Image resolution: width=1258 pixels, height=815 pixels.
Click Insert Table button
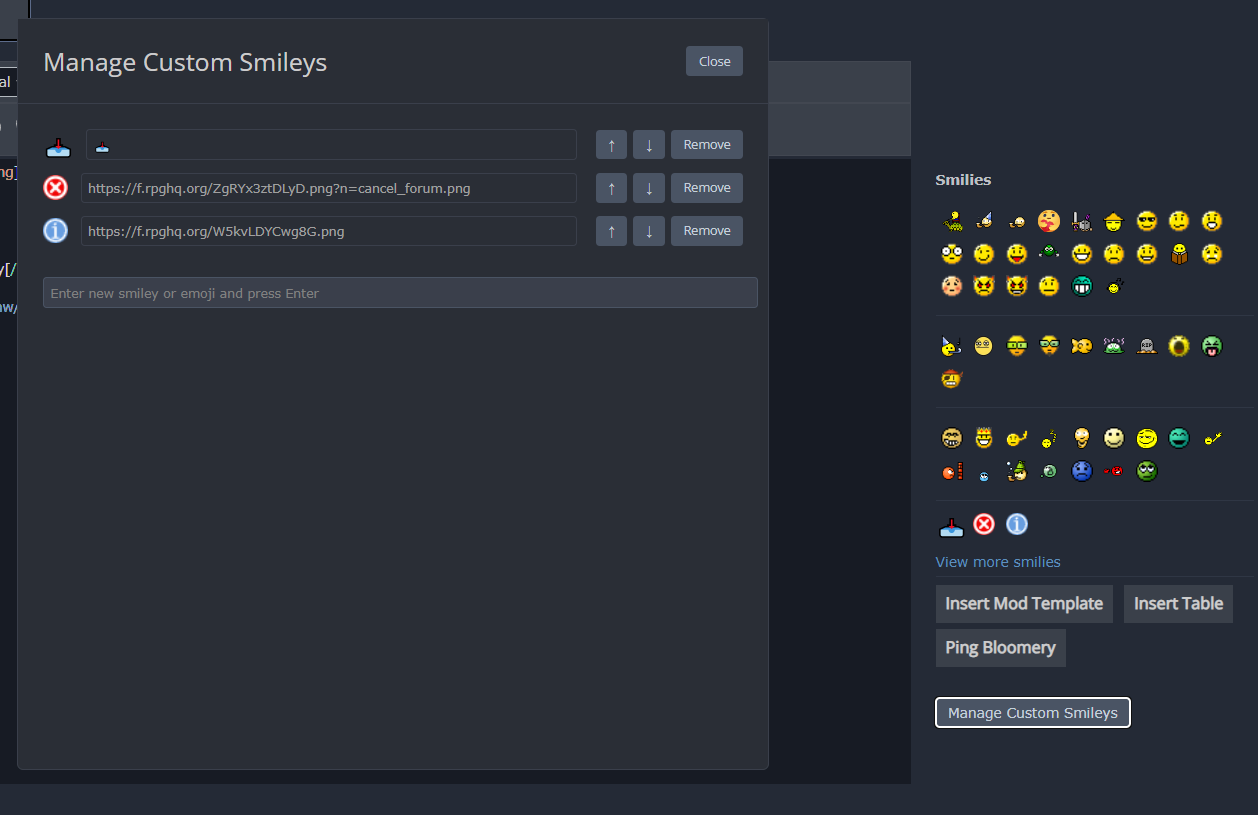(x=1178, y=604)
